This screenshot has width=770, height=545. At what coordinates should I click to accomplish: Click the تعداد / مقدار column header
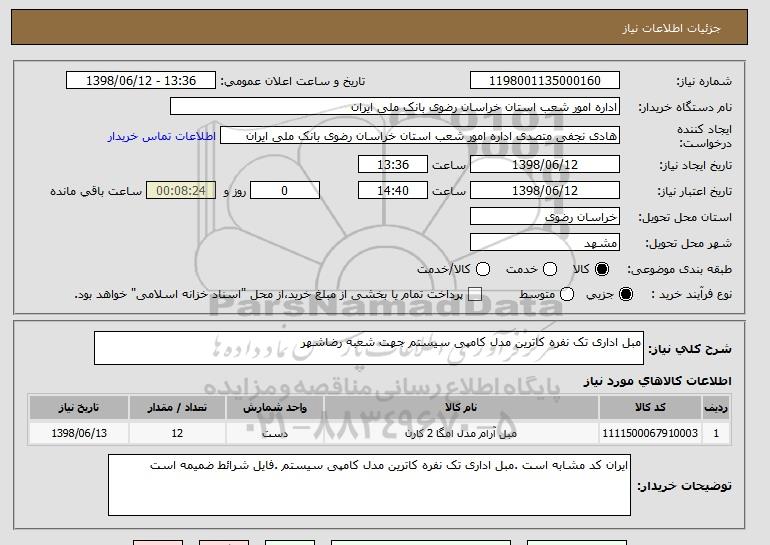pos(177,408)
